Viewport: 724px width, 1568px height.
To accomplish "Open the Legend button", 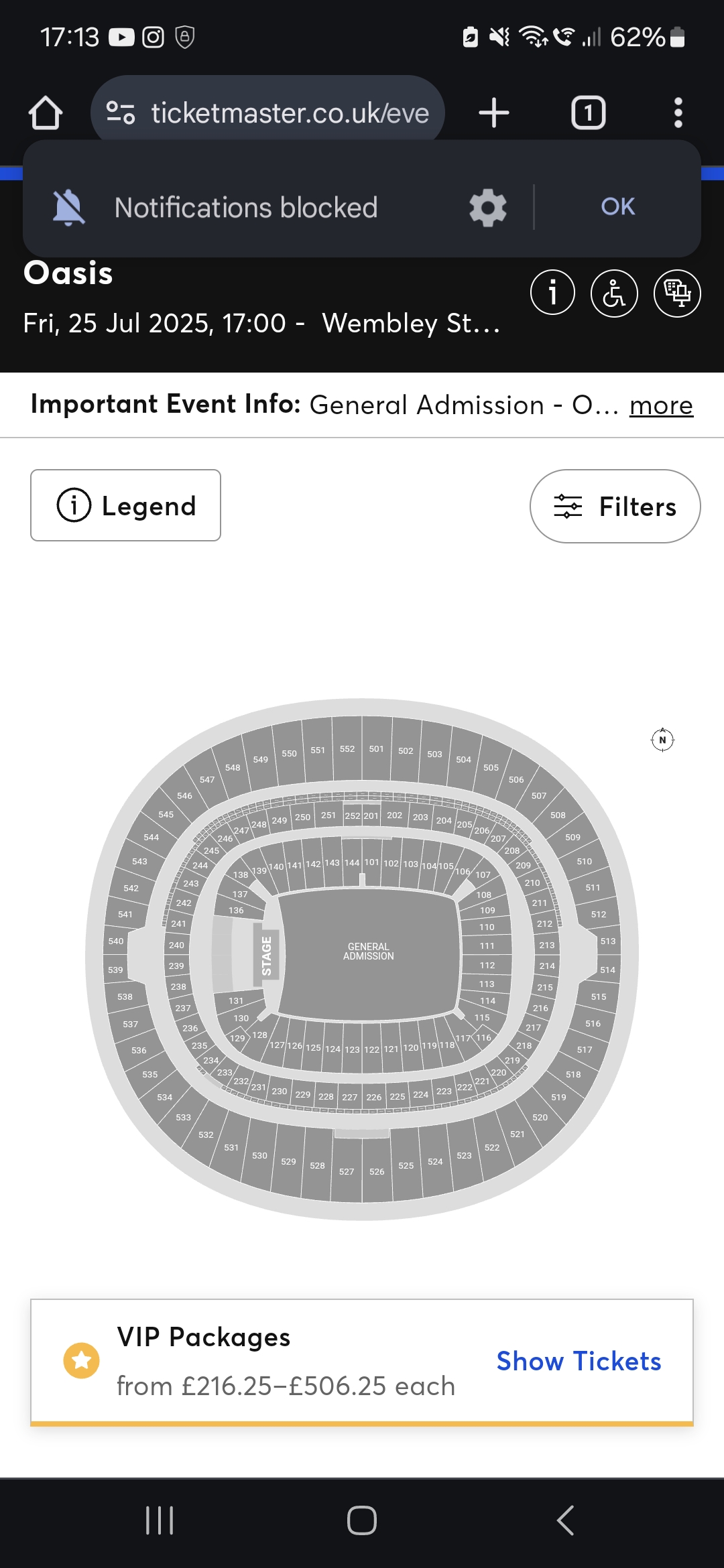I will (x=125, y=505).
